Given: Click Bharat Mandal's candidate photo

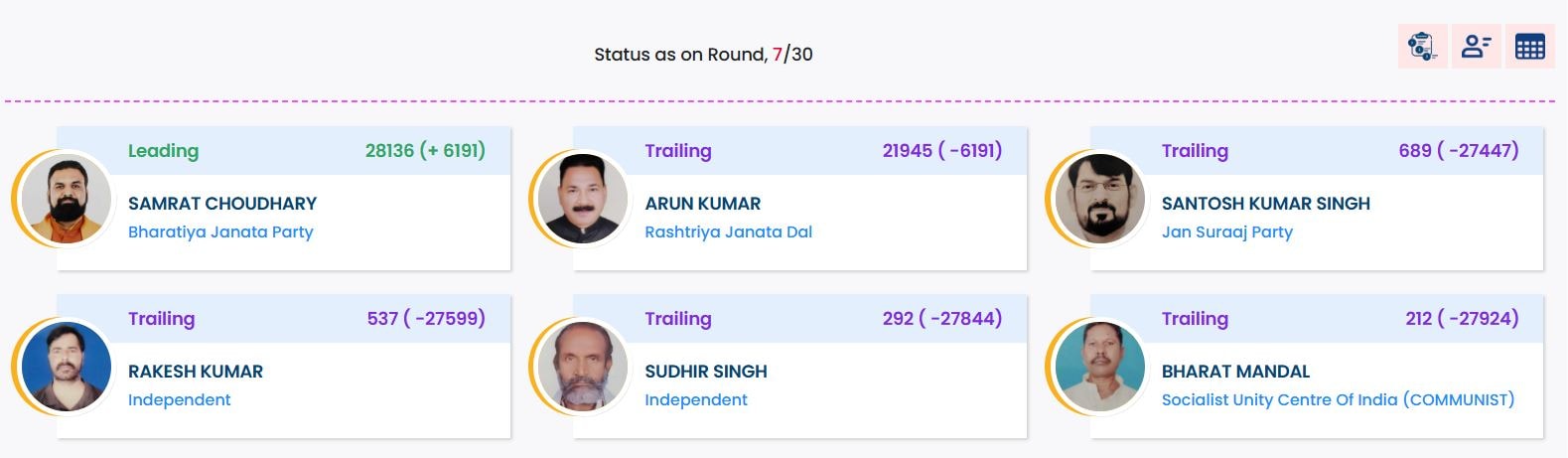Looking at the screenshot, I should point(1100,367).
